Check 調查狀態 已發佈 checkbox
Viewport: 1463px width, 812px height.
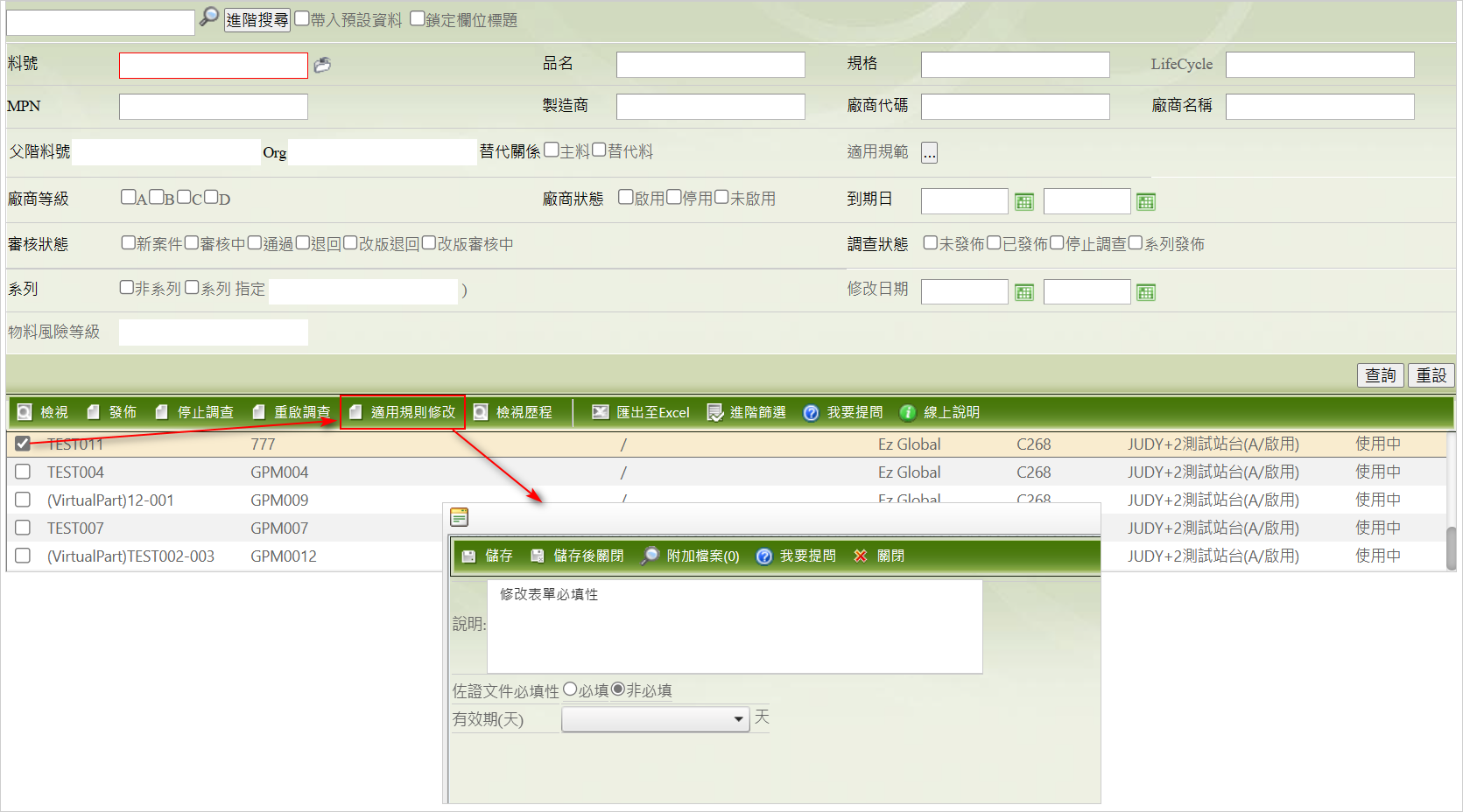click(995, 242)
